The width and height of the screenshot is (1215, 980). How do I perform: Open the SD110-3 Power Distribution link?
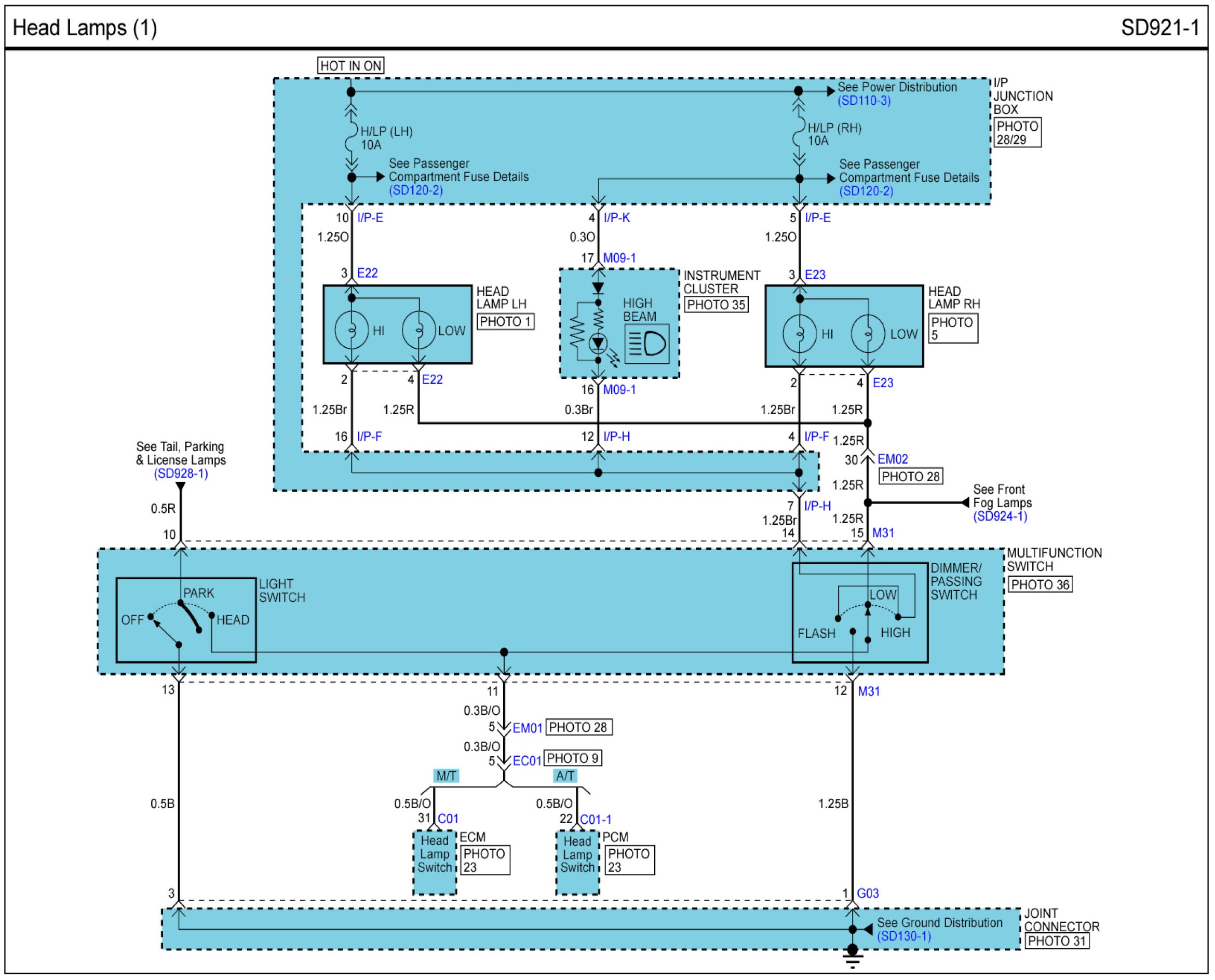coord(864,101)
